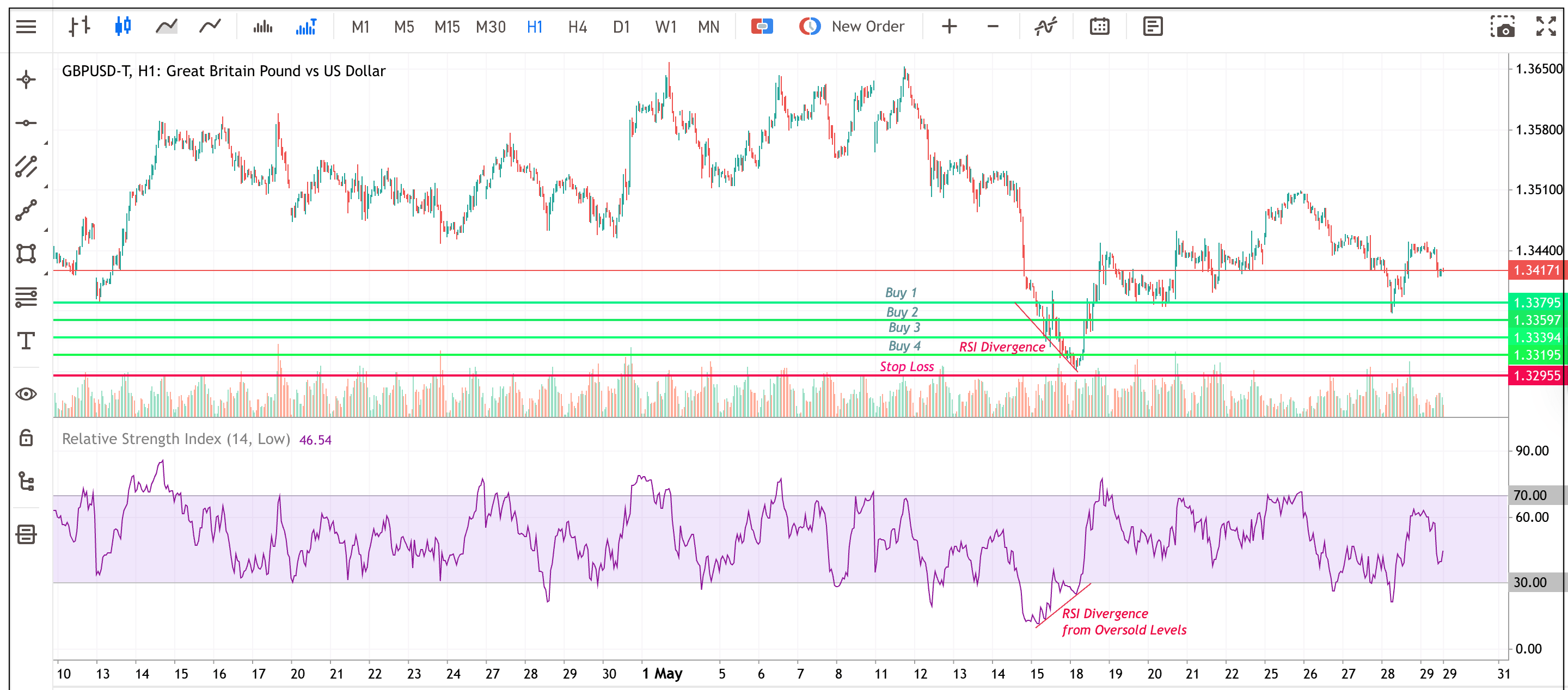Zoom out with the minus button

[x=993, y=27]
